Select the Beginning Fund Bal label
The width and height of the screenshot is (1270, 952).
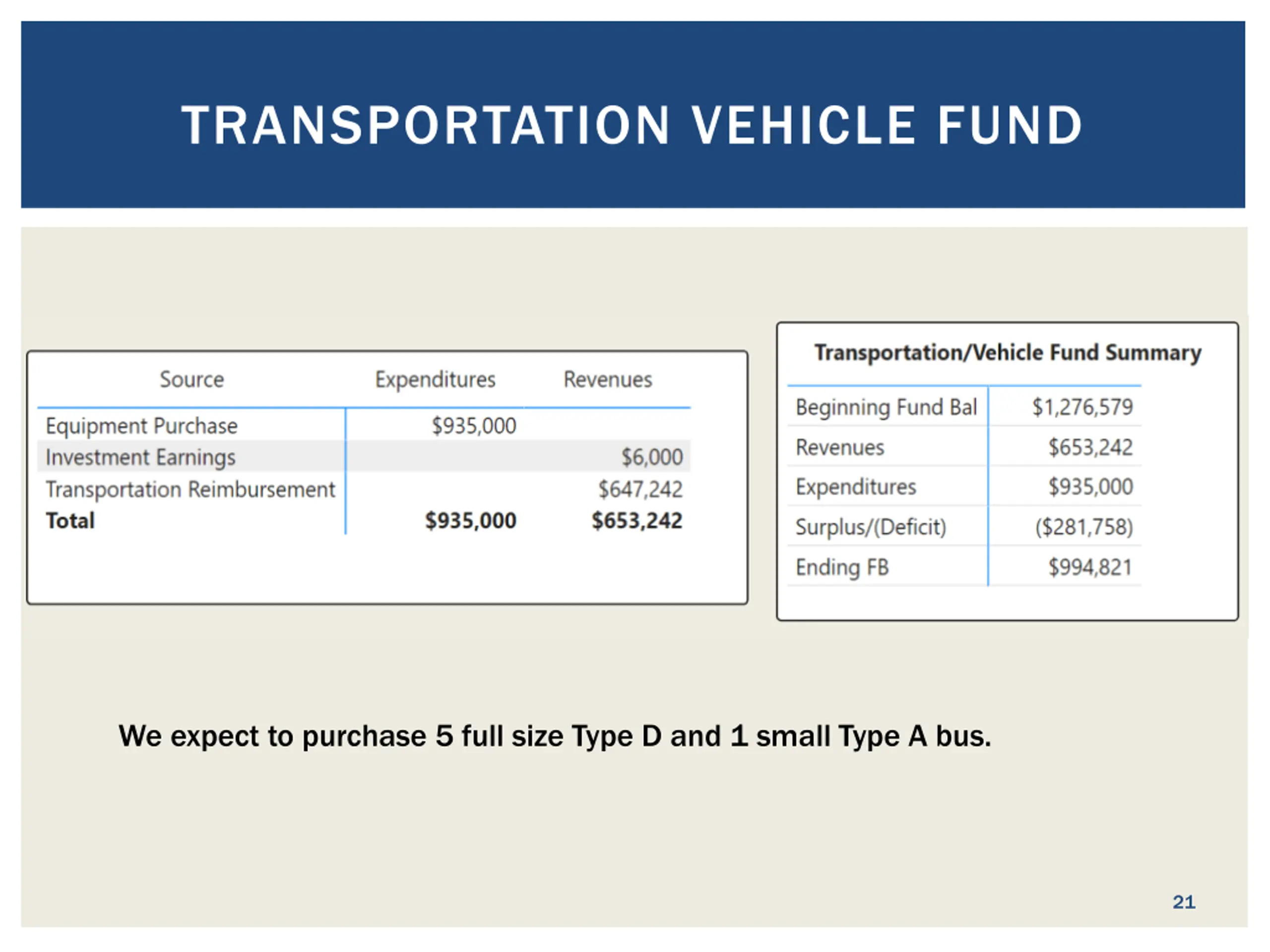click(x=886, y=407)
